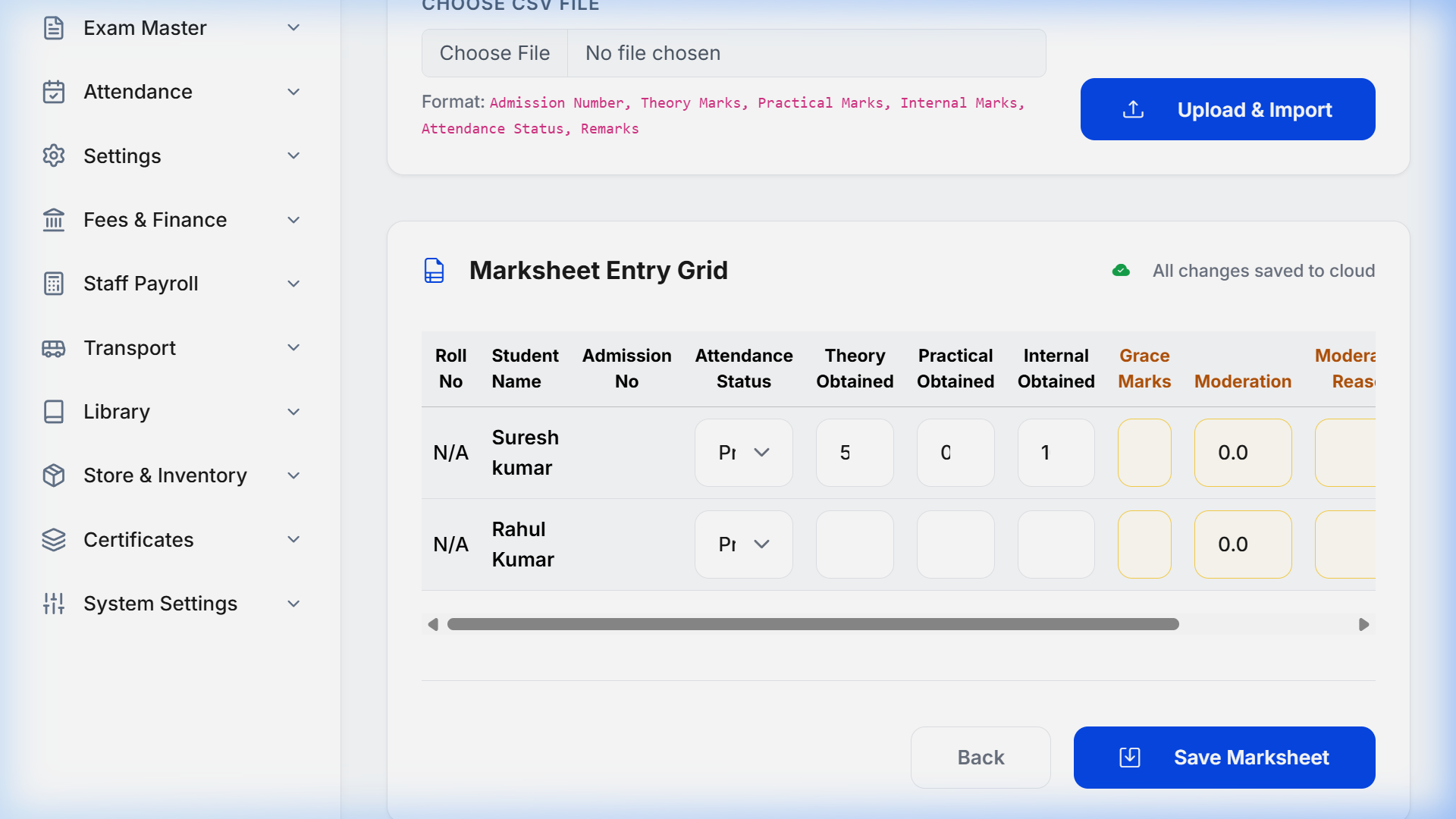Click the 'Theory Obtained' column header
This screenshot has width=1456, height=819.
coord(855,369)
